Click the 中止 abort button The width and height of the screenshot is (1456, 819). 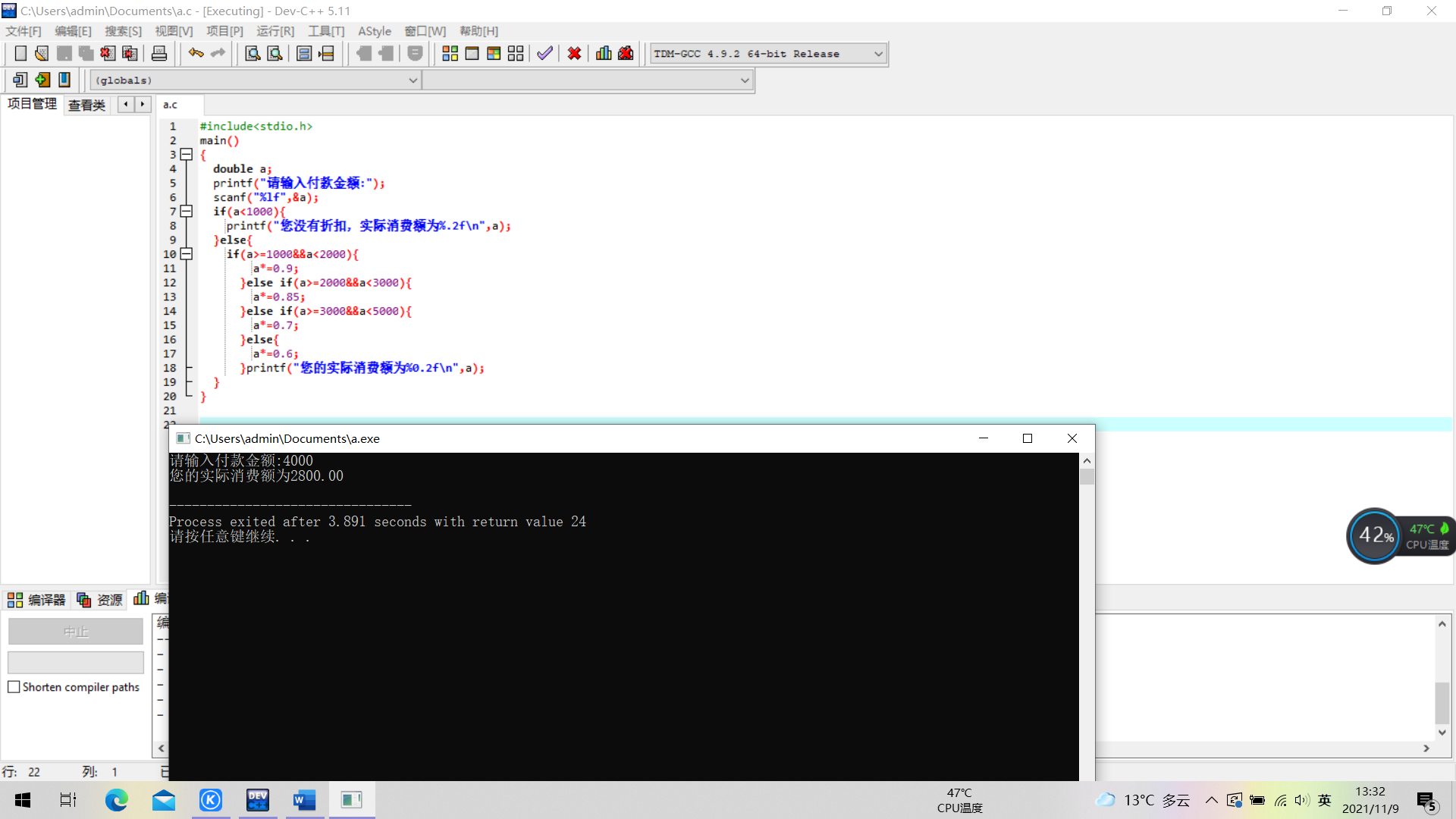(76, 632)
